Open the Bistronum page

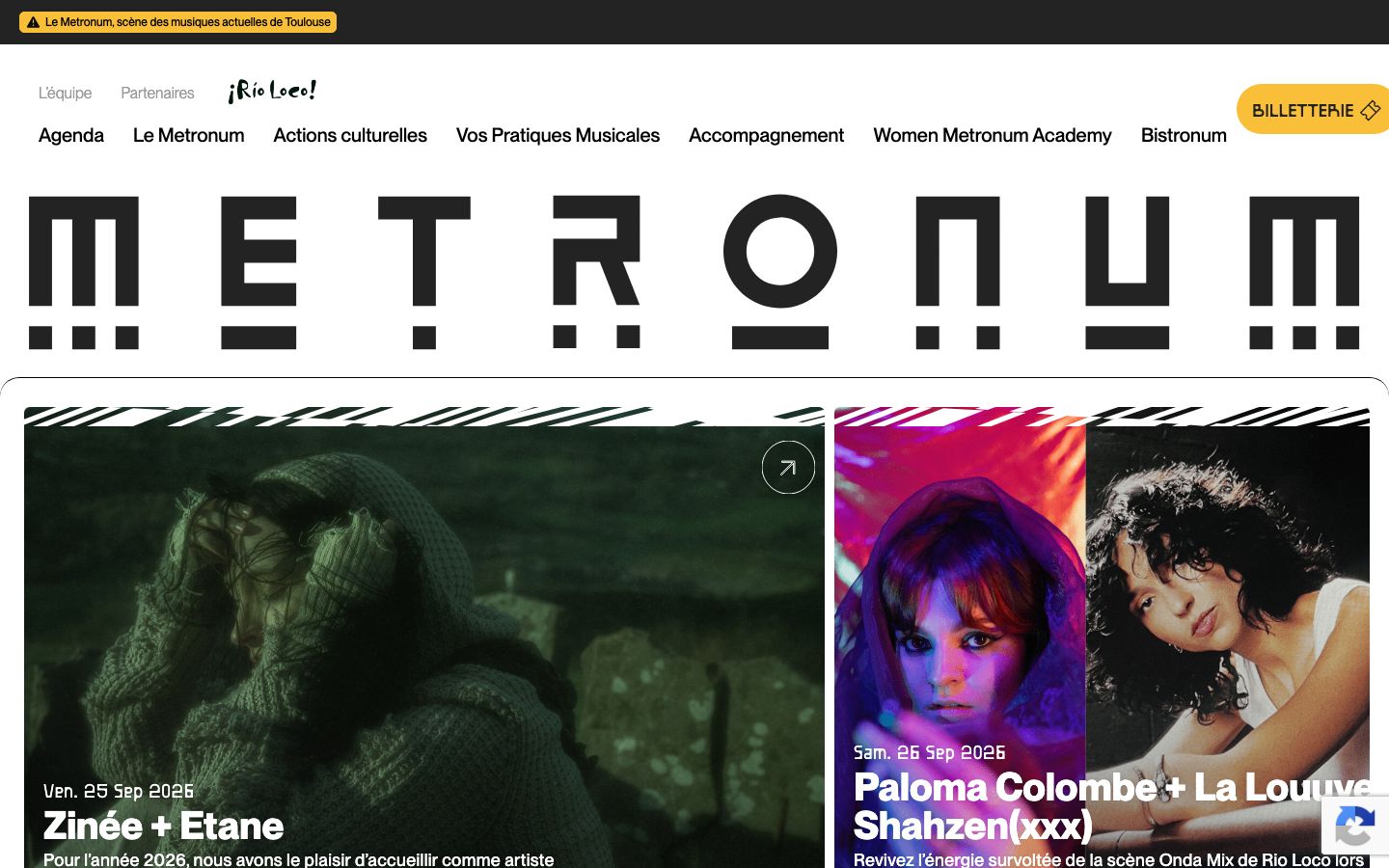(x=1184, y=135)
